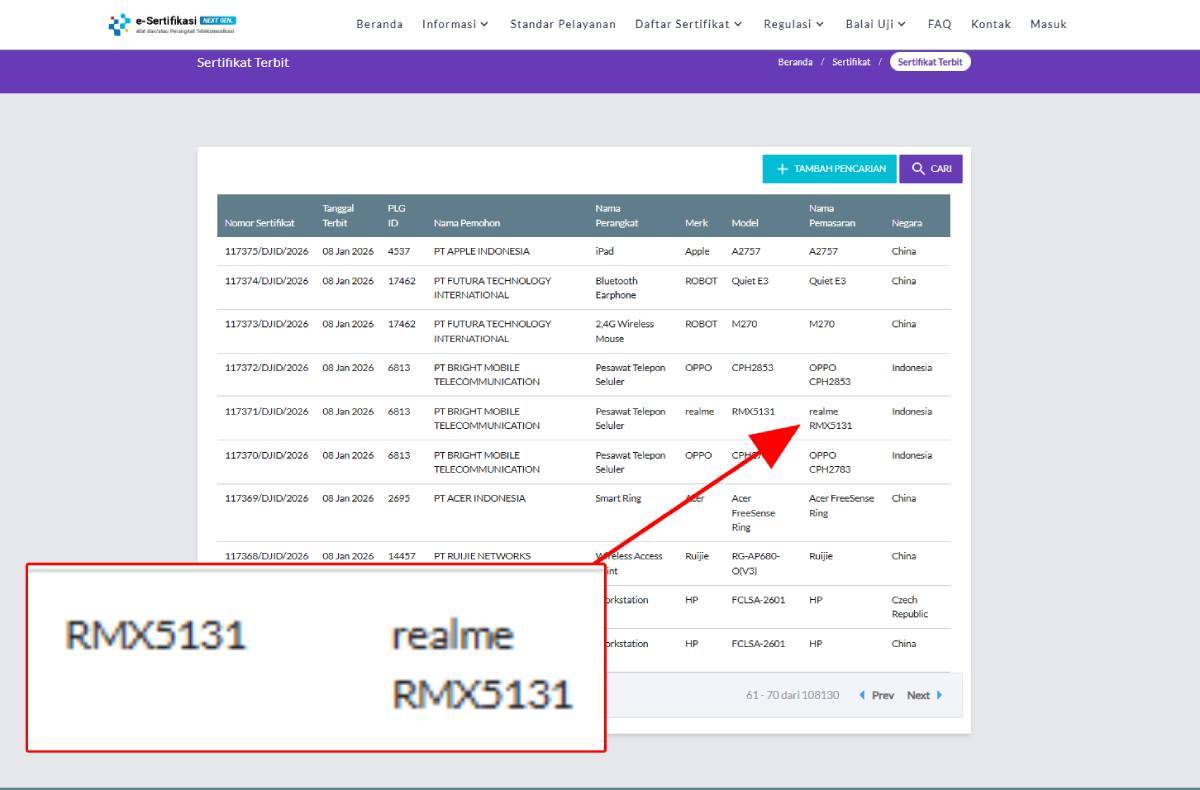This screenshot has height=790, width=1200.
Task: Expand the Regulasi dropdown menu
Action: [794, 24]
